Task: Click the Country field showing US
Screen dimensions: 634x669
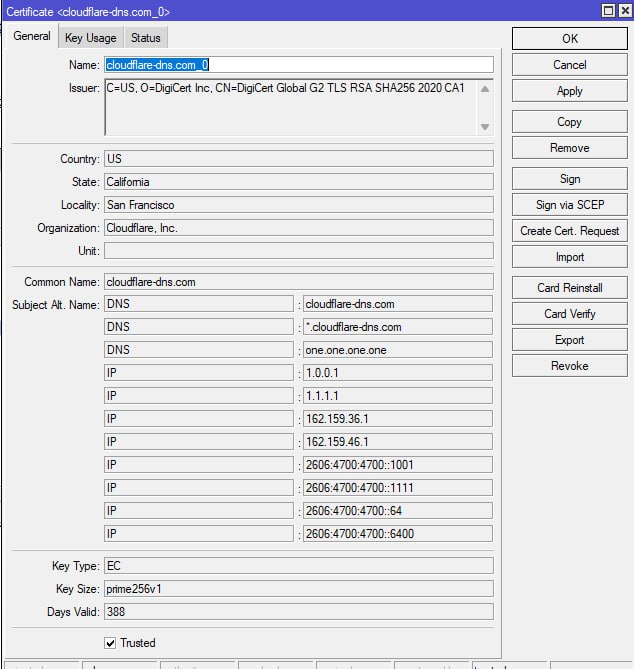Action: (299, 159)
